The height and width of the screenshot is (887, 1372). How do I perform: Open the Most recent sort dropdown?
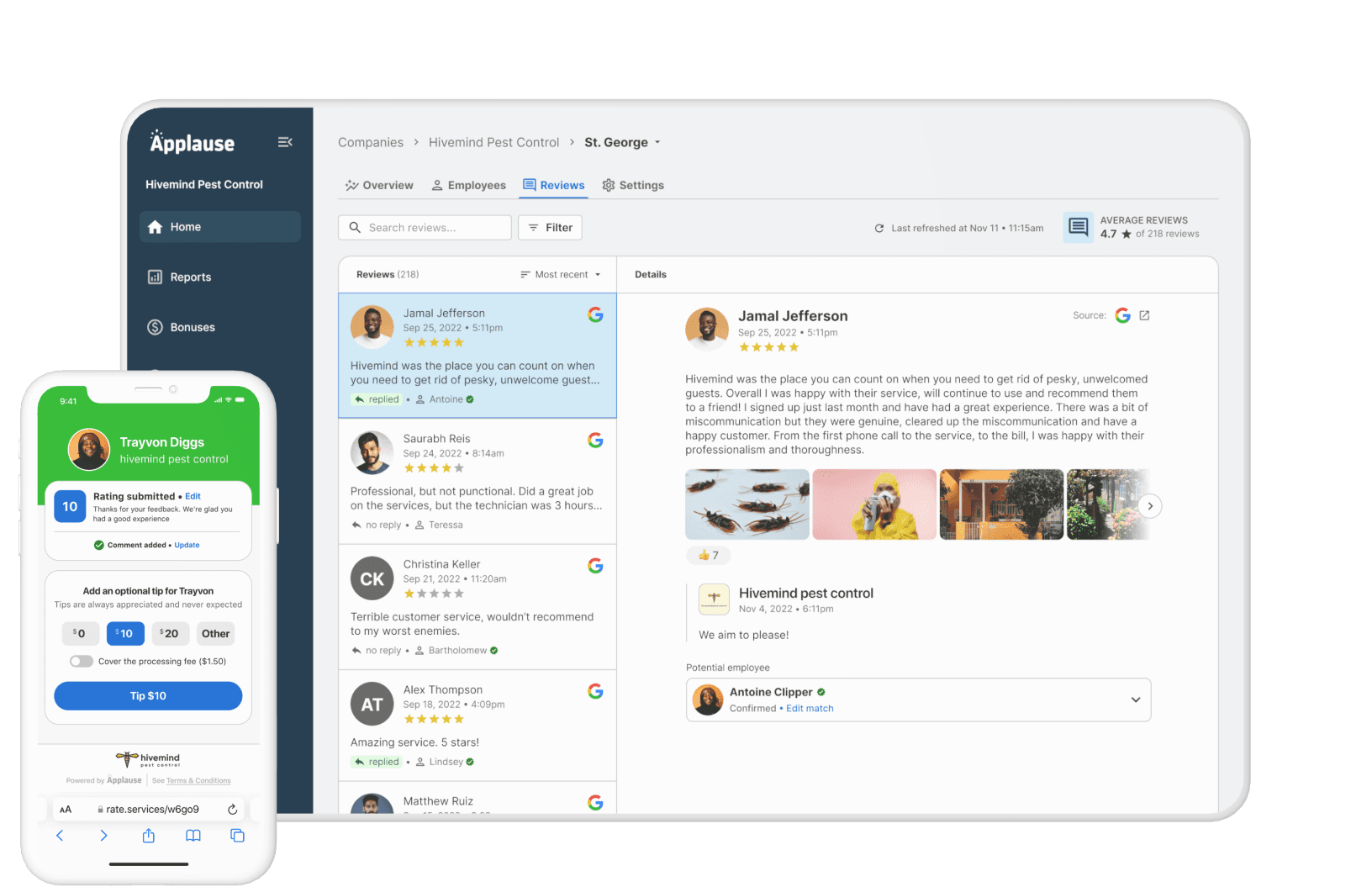(x=561, y=274)
